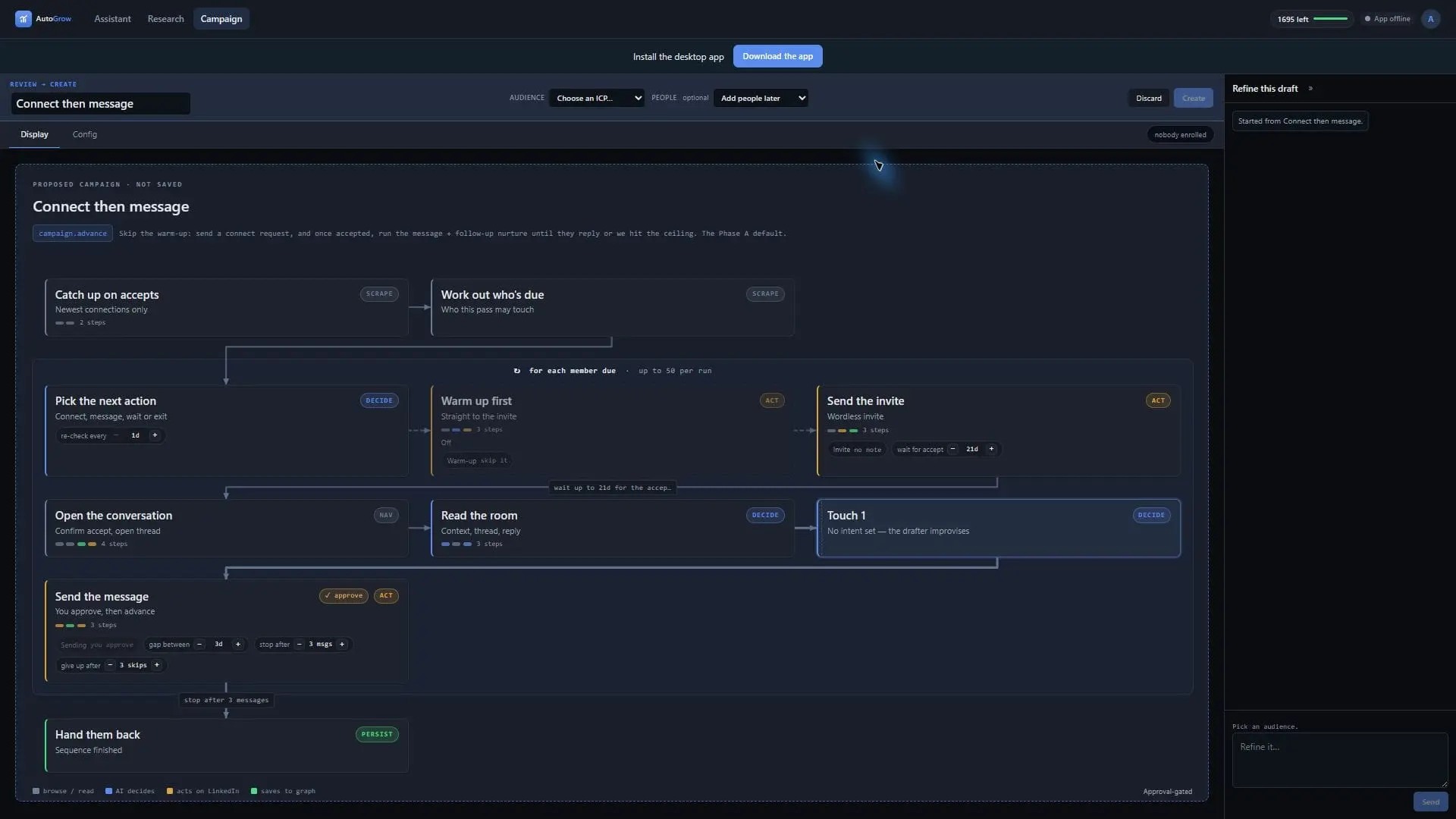
Task: Click the campaign.advance tag
Action: point(73,234)
